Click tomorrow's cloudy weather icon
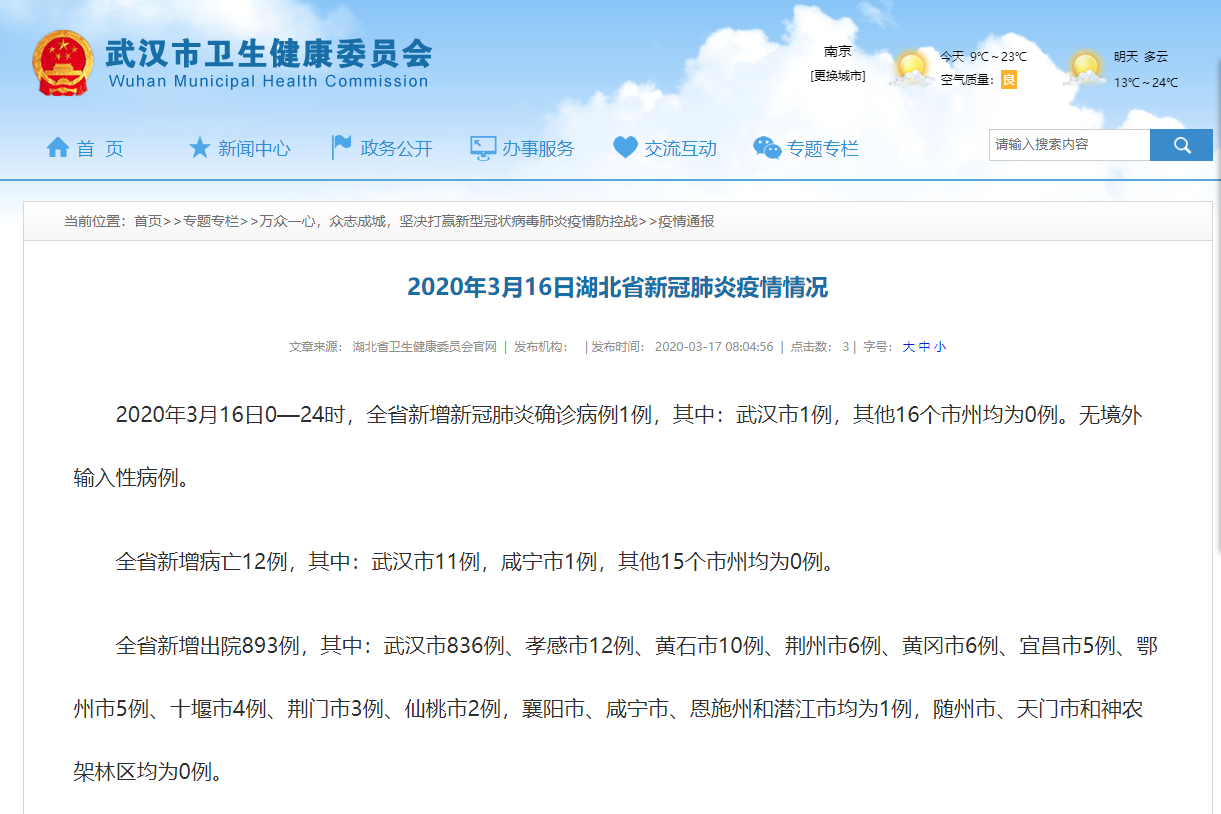 point(1086,68)
